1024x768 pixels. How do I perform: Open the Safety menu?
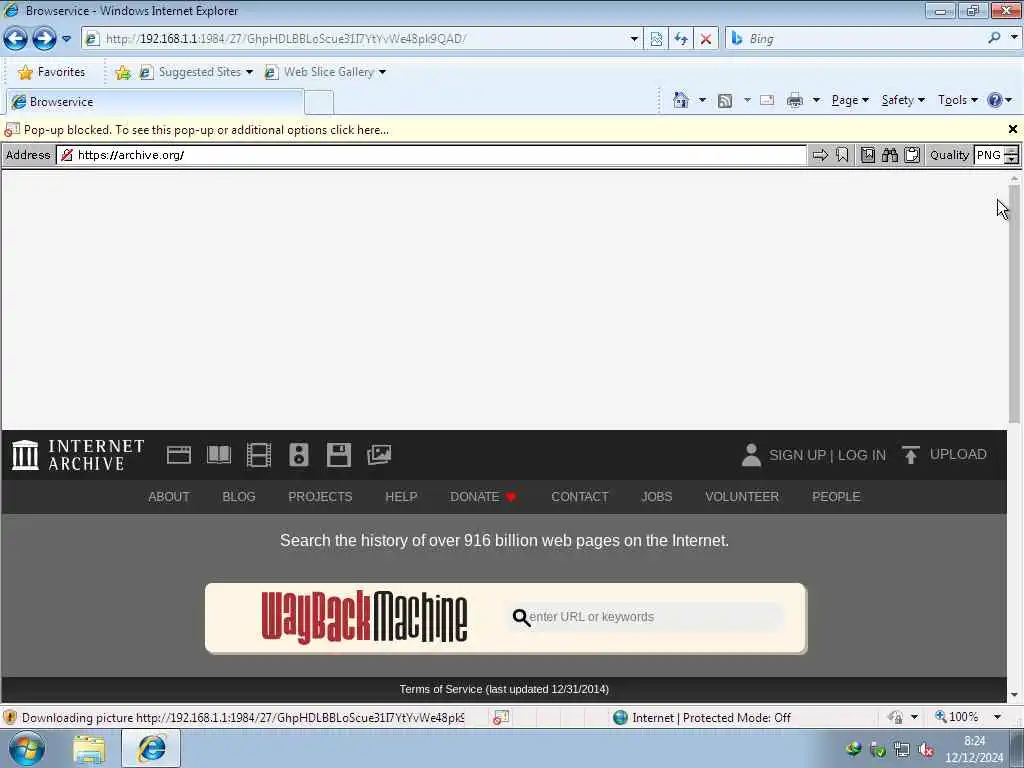(x=903, y=100)
